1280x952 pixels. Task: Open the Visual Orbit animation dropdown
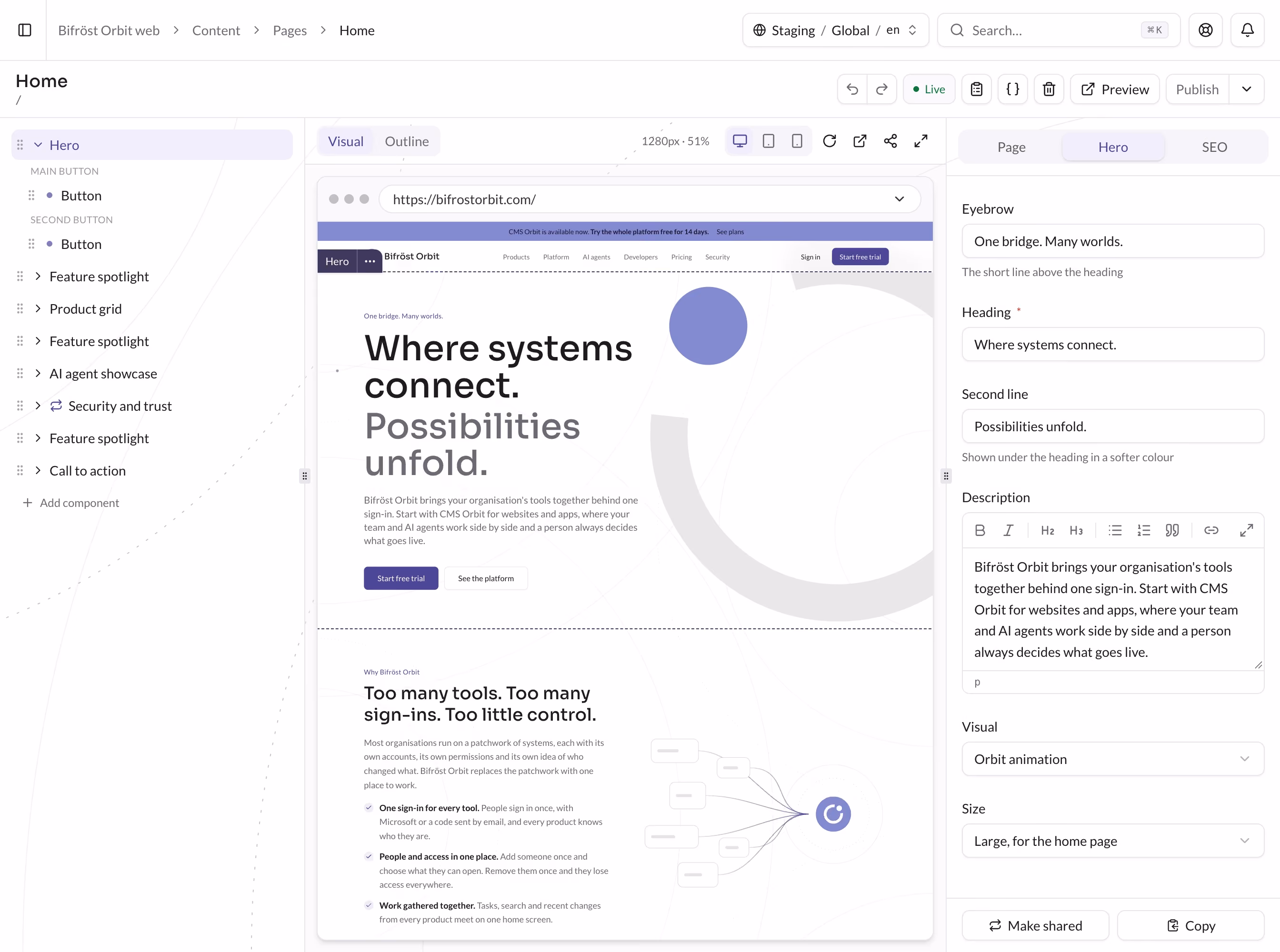coord(1113,759)
